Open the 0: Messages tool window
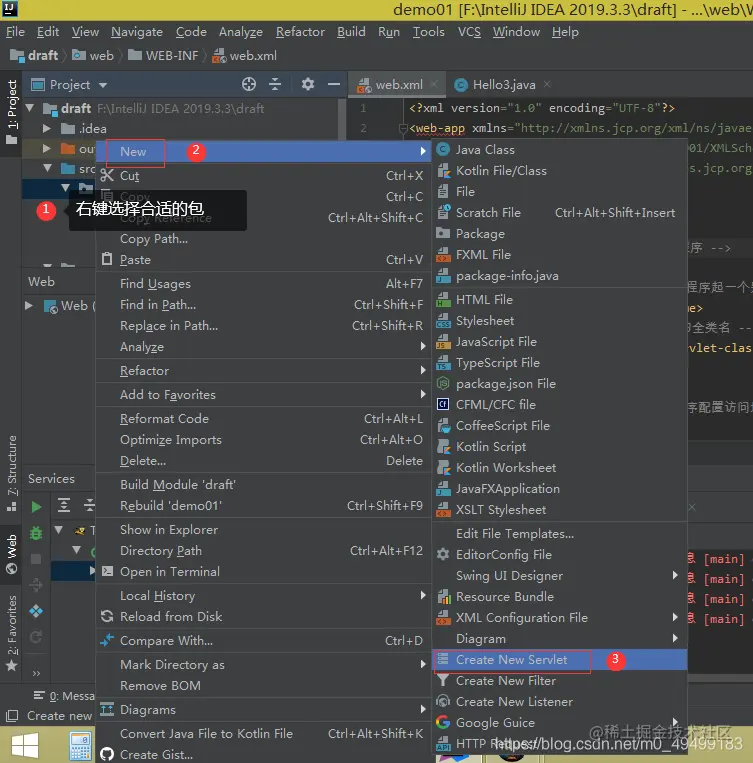 tap(64, 696)
